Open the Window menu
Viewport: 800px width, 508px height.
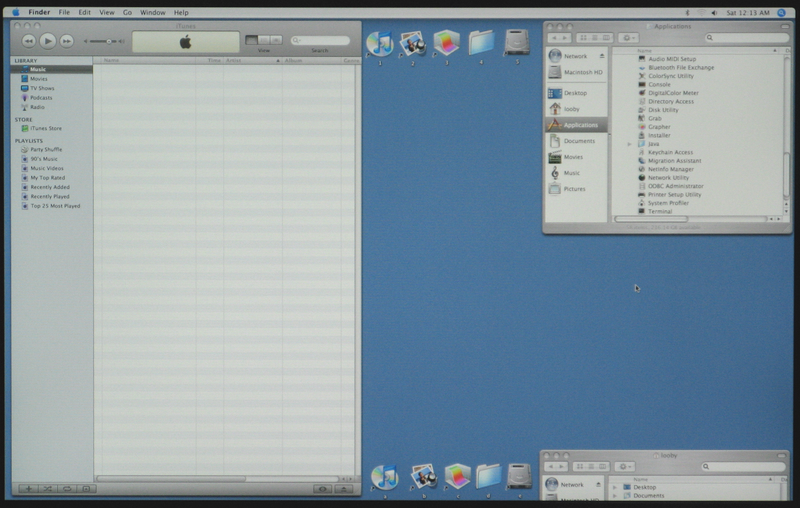coord(153,12)
